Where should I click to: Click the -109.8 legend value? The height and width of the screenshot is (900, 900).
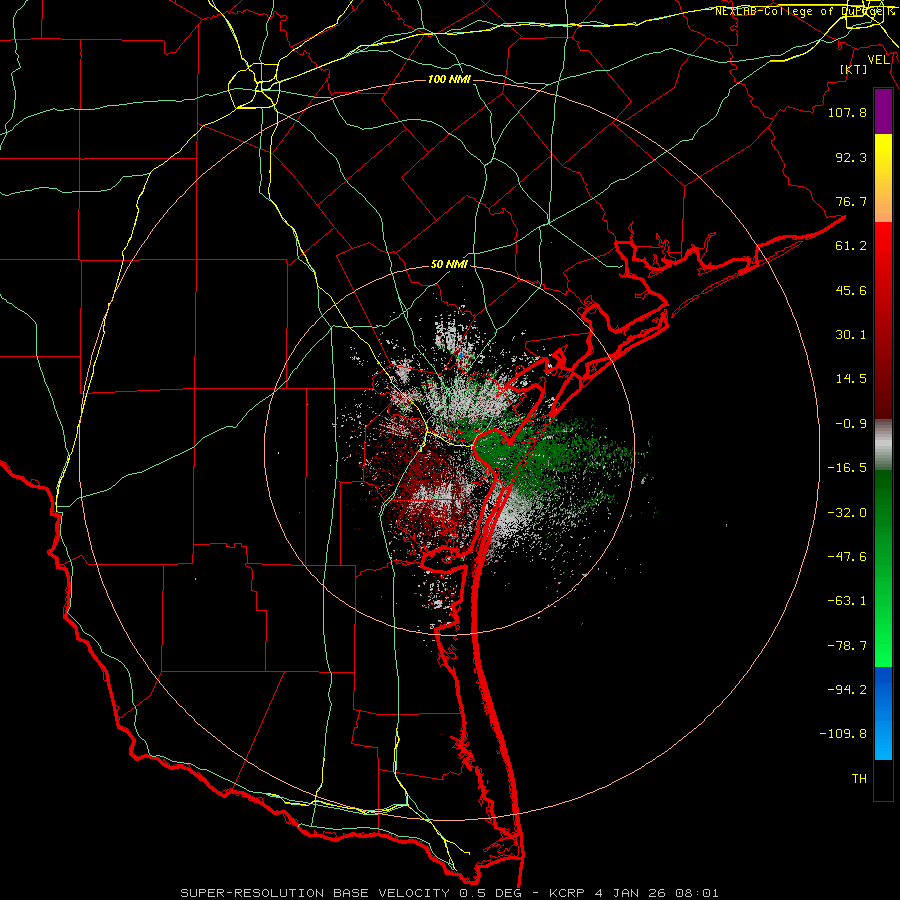(x=843, y=734)
